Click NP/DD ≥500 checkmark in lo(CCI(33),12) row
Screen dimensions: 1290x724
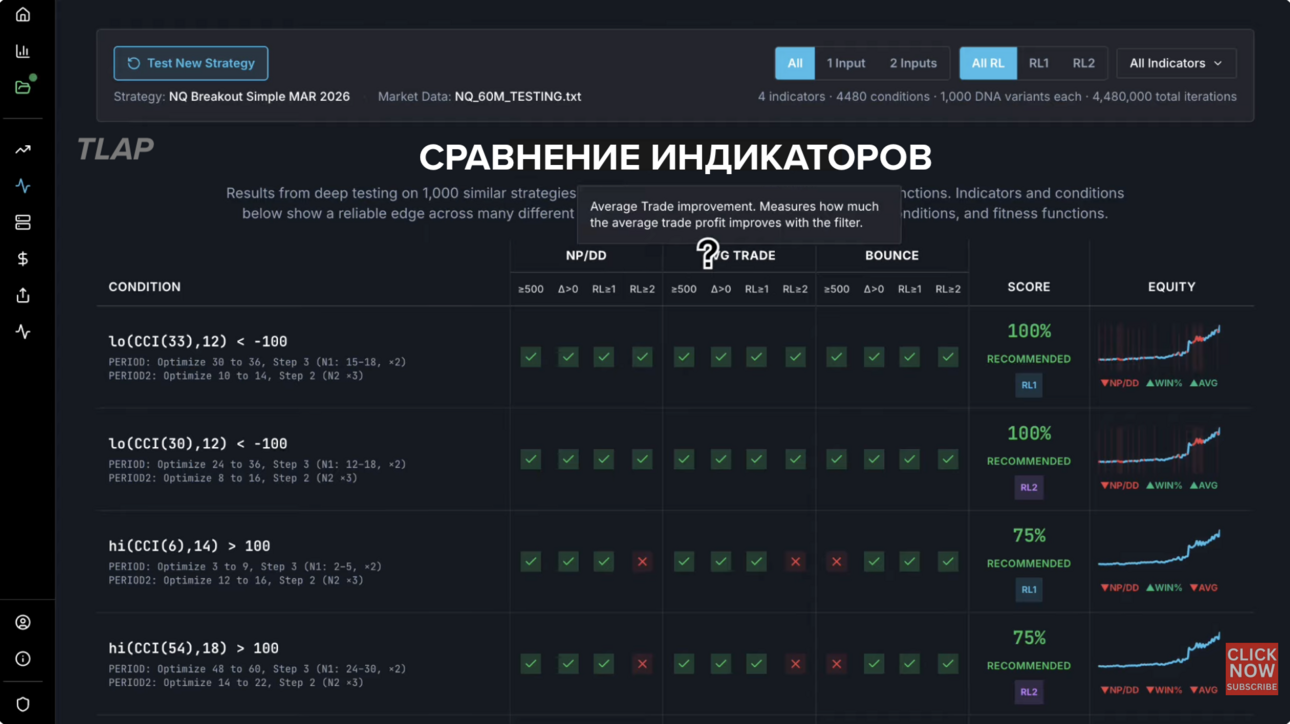point(531,357)
